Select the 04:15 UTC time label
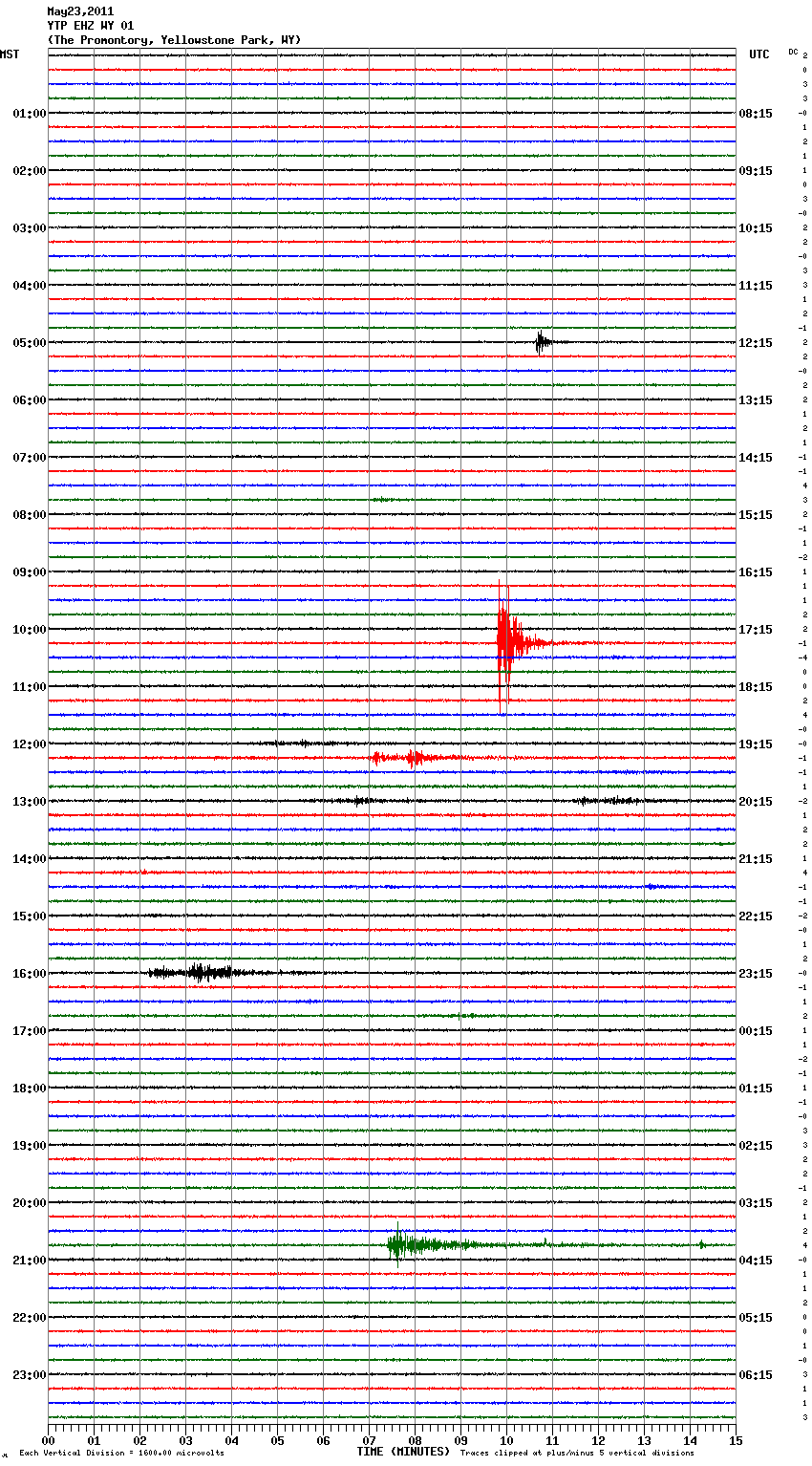The image size is (812, 1466). [756, 1261]
